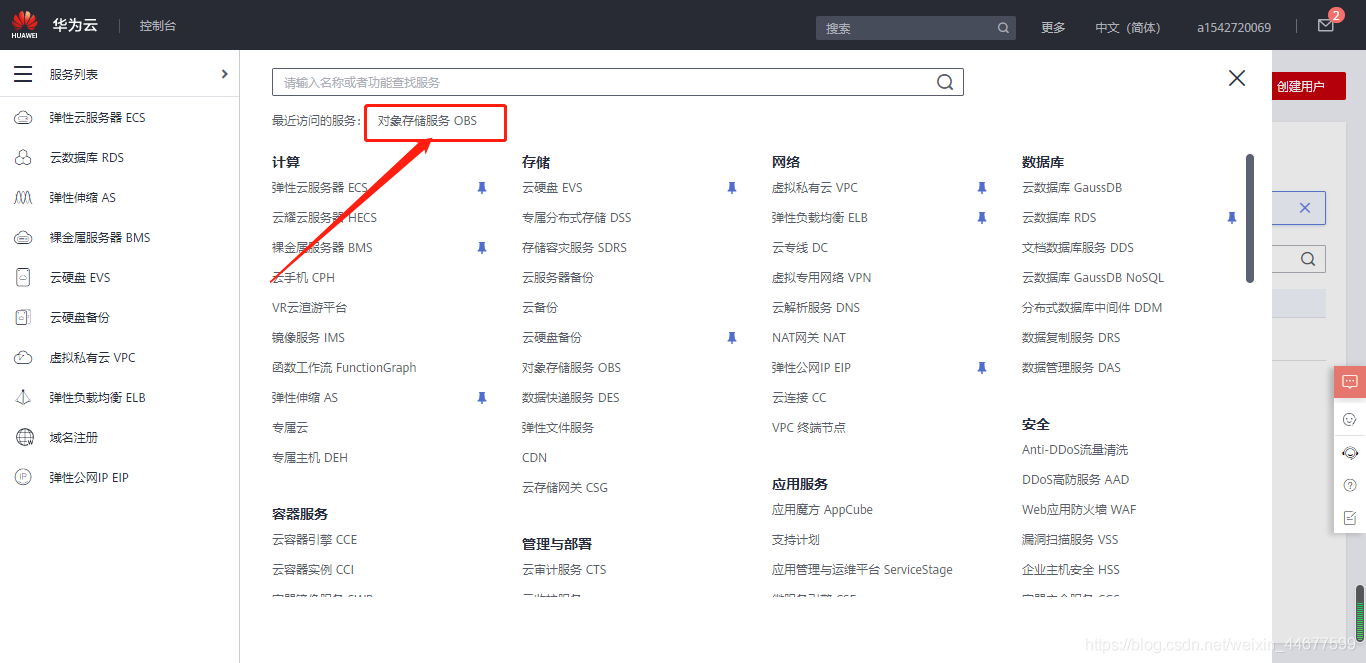
Task: Click the 弹性负载均衡 ELB sidebar icon
Action: [23, 398]
